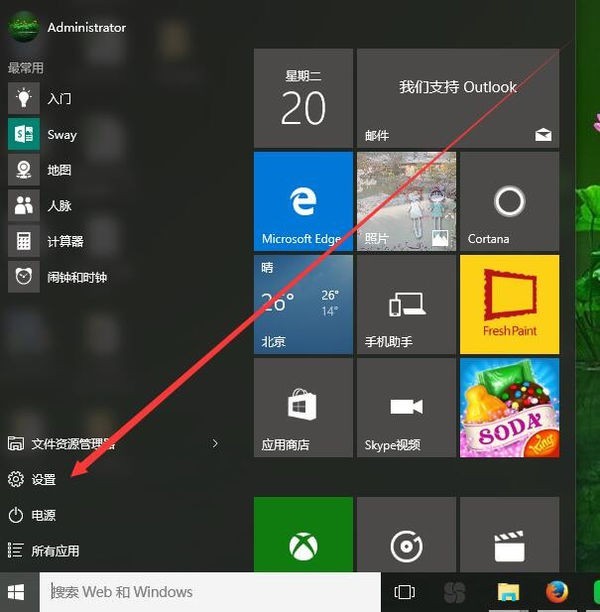600x612 pixels.
Task: Click the 电源 power icon
Action: click(16, 515)
